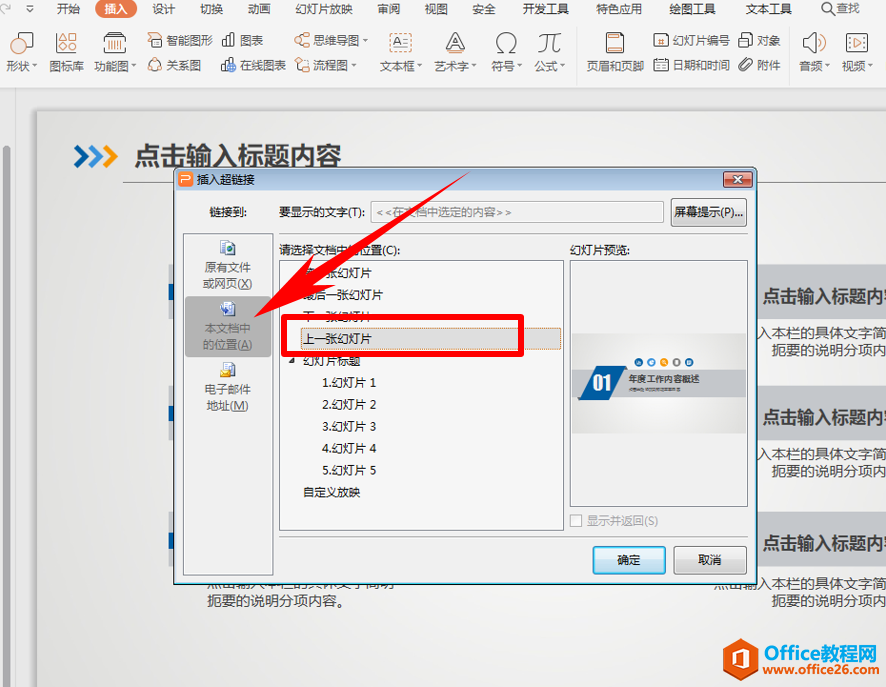Insert a Chart (图表)
Screen dimensions: 886x687
(x=242, y=41)
